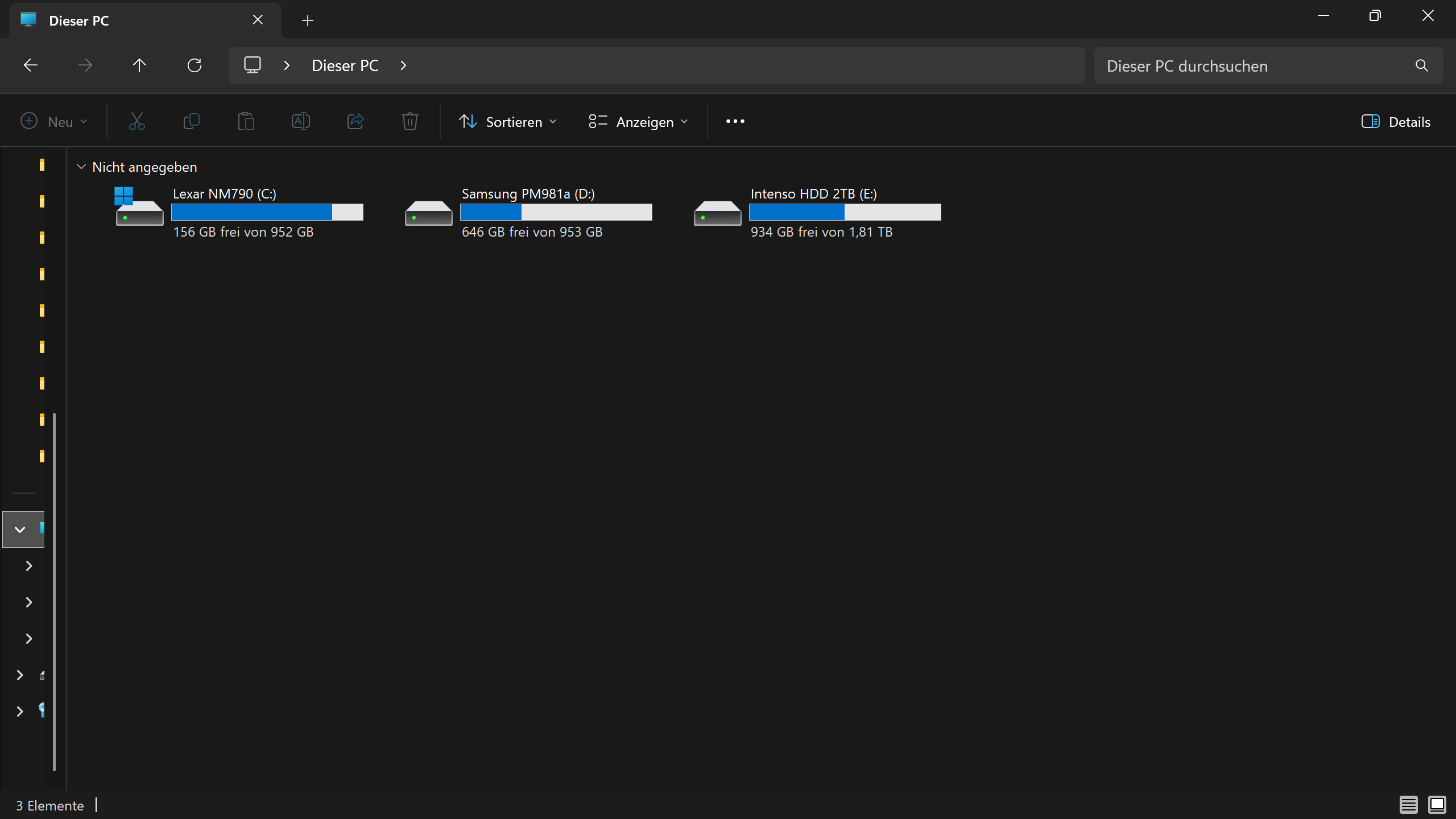Go back with the back arrow
1456x819 pixels.
pyautogui.click(x=31, y=65)
